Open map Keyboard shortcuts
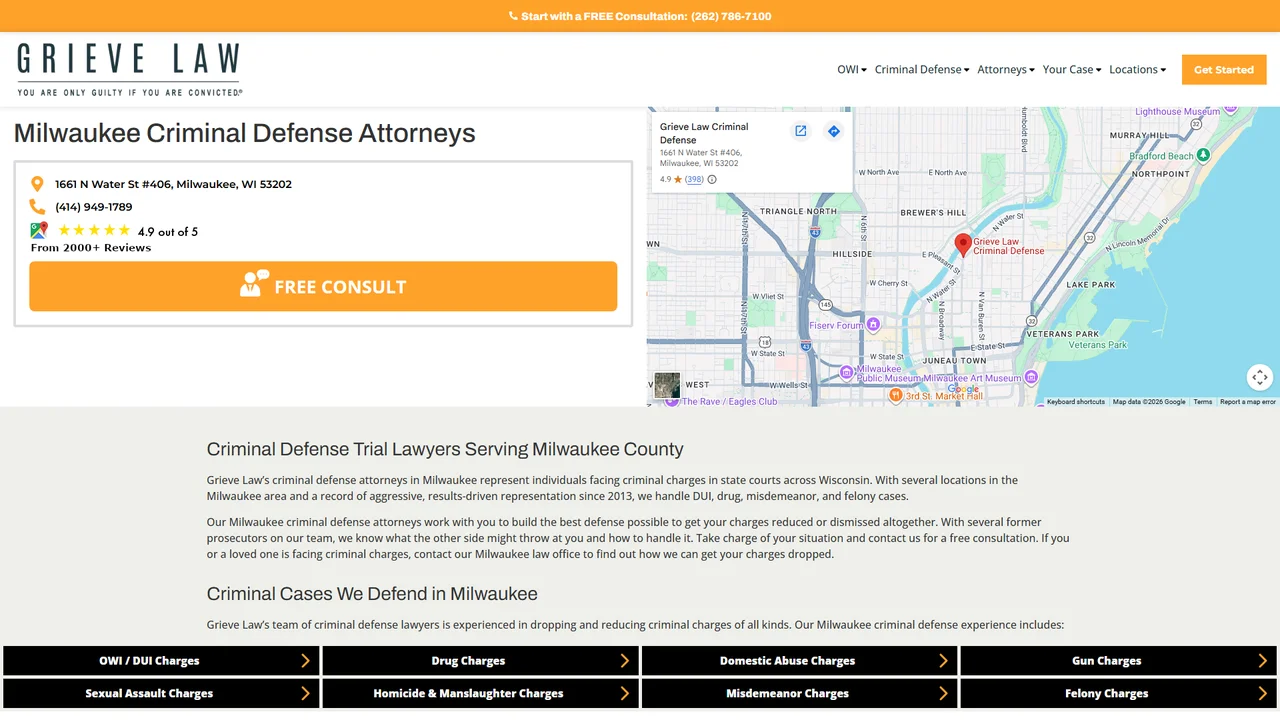 1076,402
